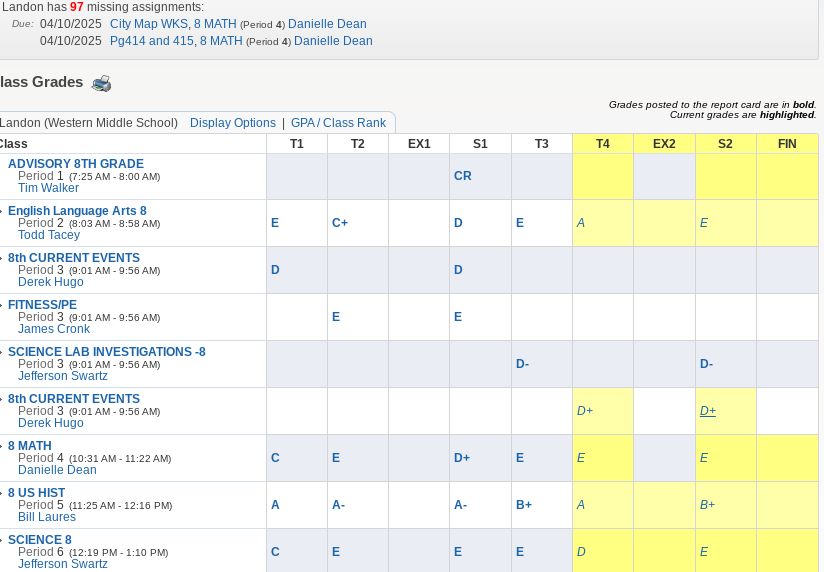Open the Display Options link

coord(232,123)
